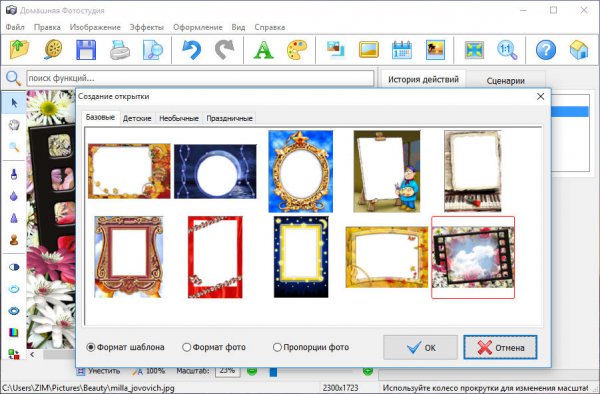Select the arrow pointer tool in sidebar
The height and width of the screenshot is (394, 600).
click(14, 103)
